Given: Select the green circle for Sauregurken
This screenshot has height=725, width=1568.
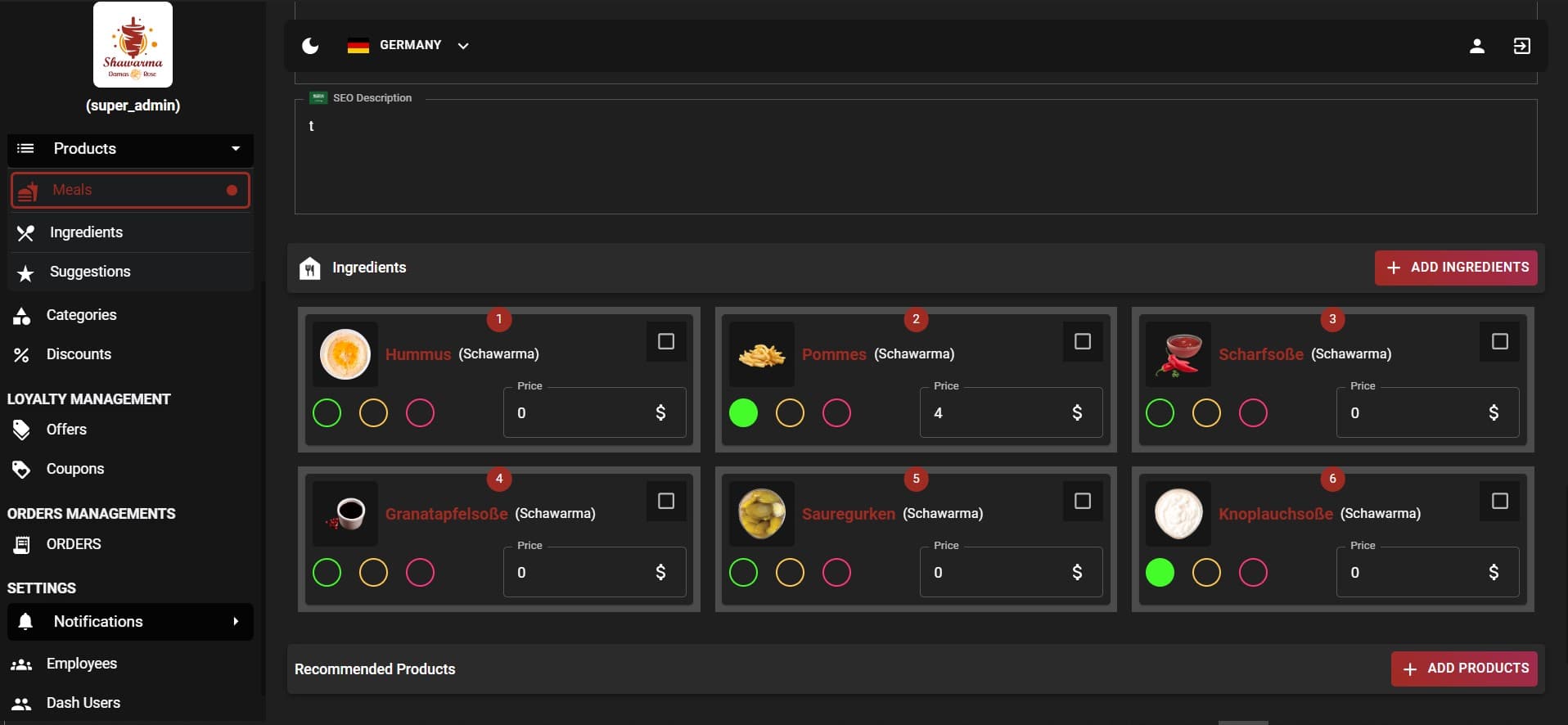Looking at the screenshot, I should (x=743, y=573).
